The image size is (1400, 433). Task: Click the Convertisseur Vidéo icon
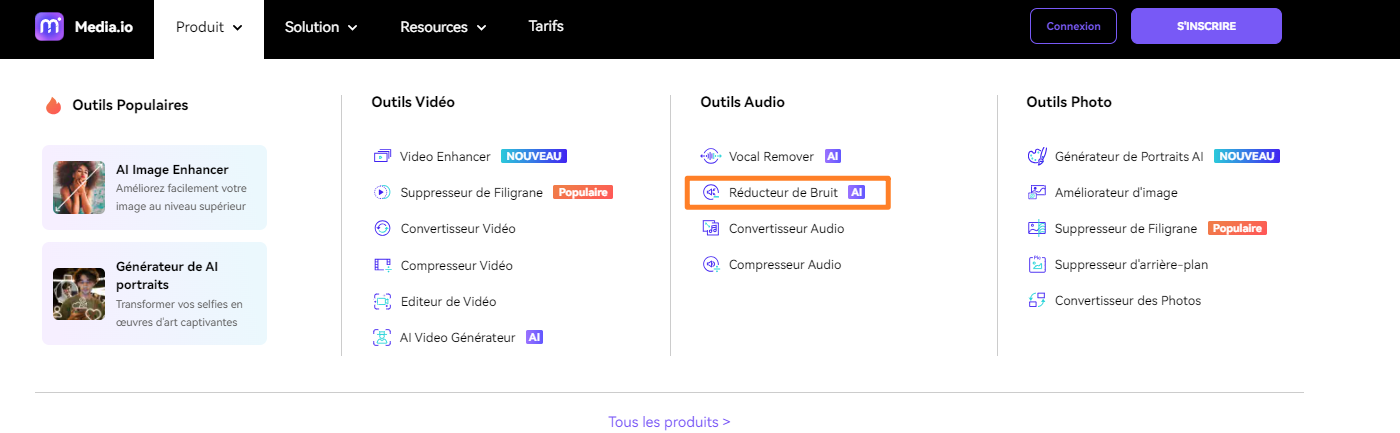[382, 229]
